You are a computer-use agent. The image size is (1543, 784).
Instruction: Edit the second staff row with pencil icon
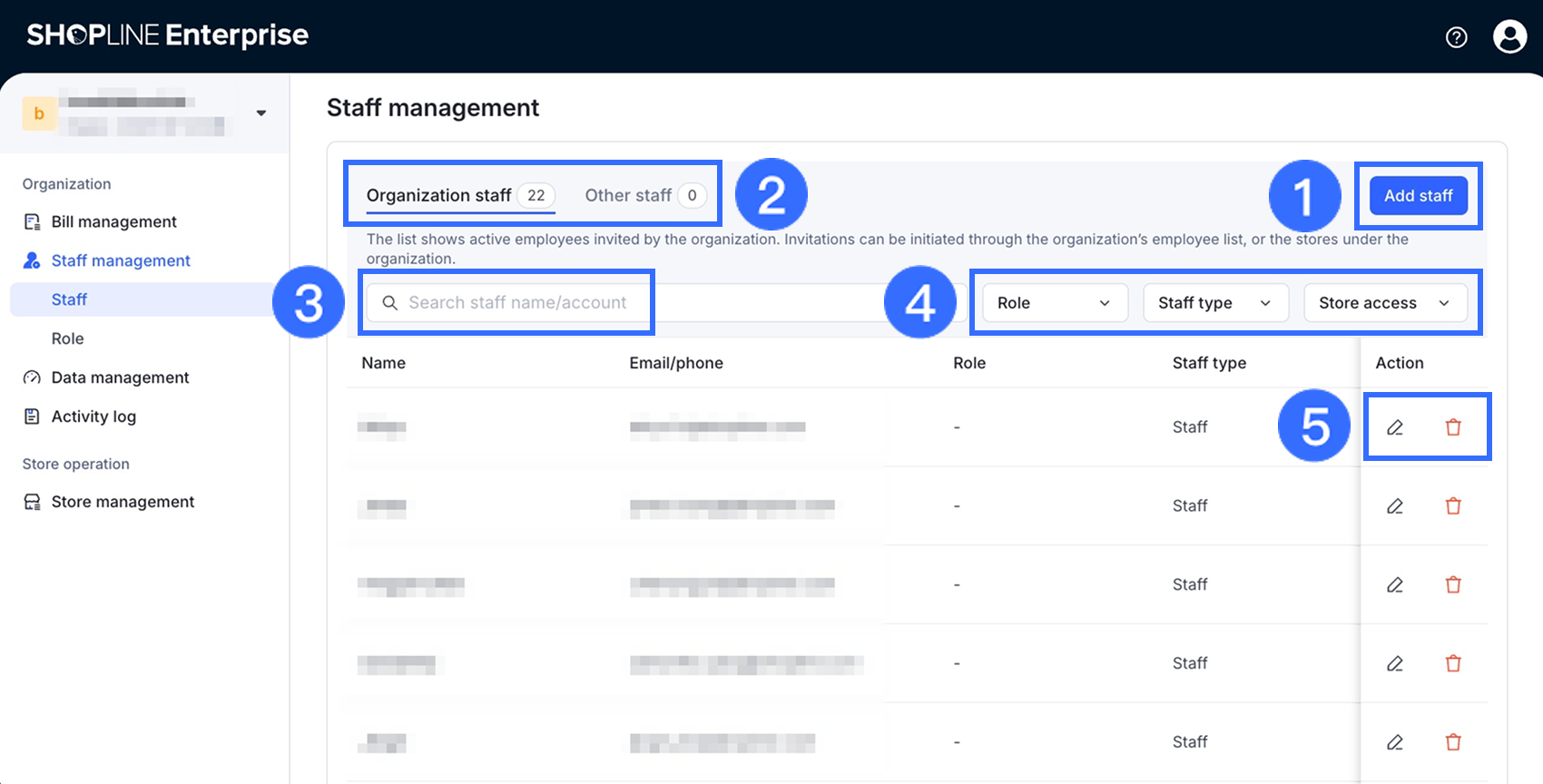tap(1395, 506)
